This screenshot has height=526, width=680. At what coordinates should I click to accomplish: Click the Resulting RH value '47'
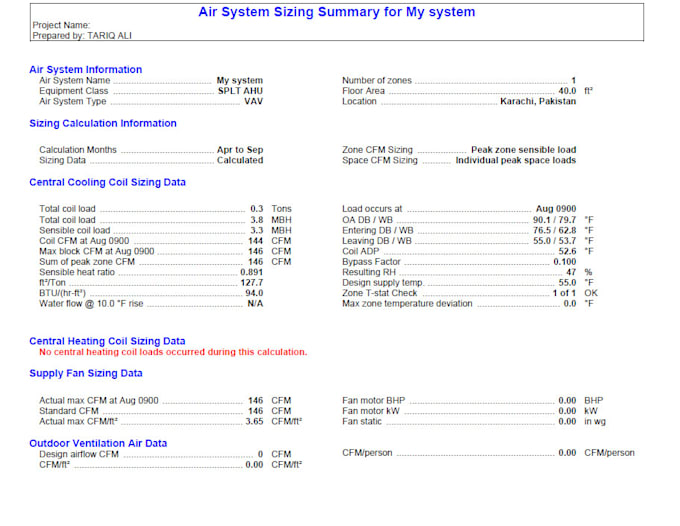571,272
